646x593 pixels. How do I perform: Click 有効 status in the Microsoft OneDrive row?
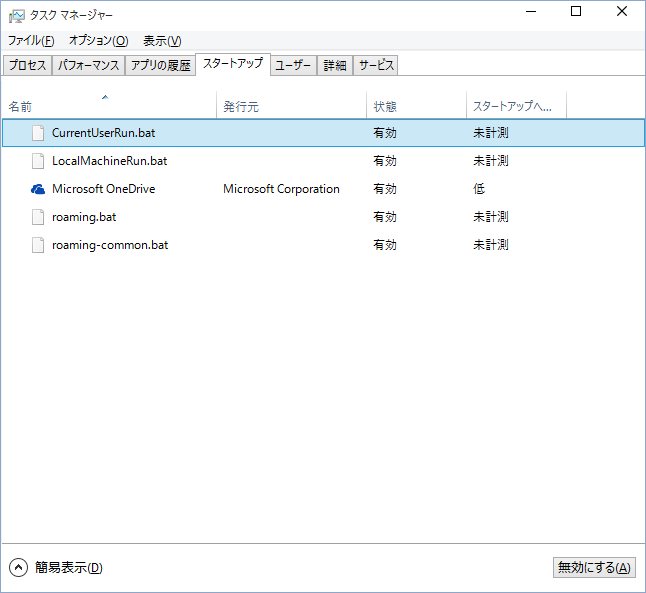[x=385, y=189]
